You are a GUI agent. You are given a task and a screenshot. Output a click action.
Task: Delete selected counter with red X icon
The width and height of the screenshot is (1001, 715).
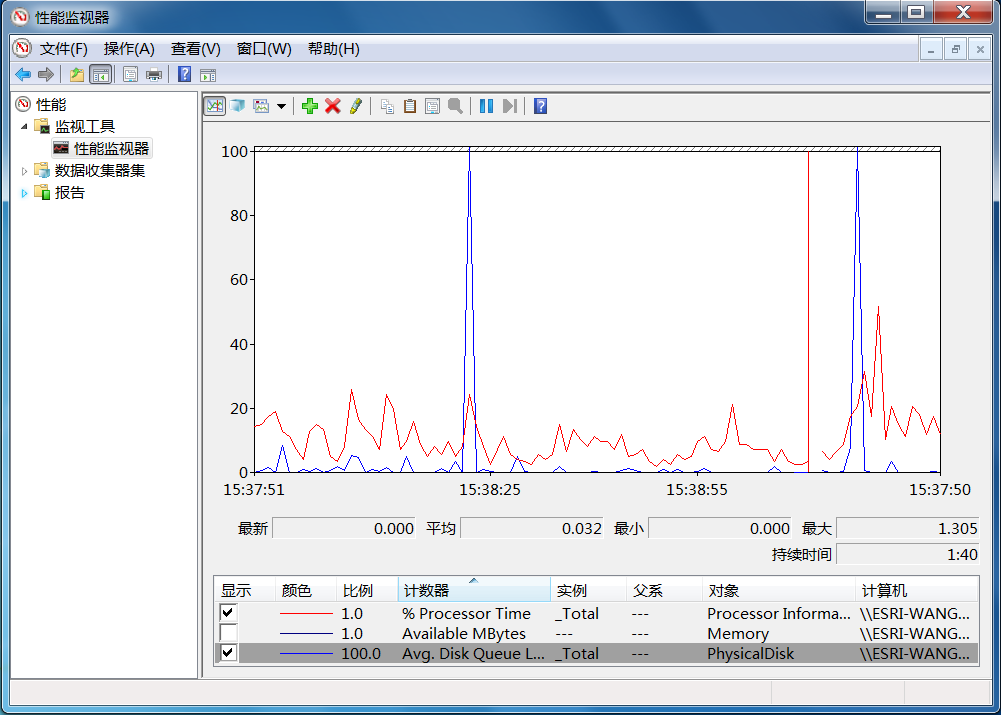point(333,106)
